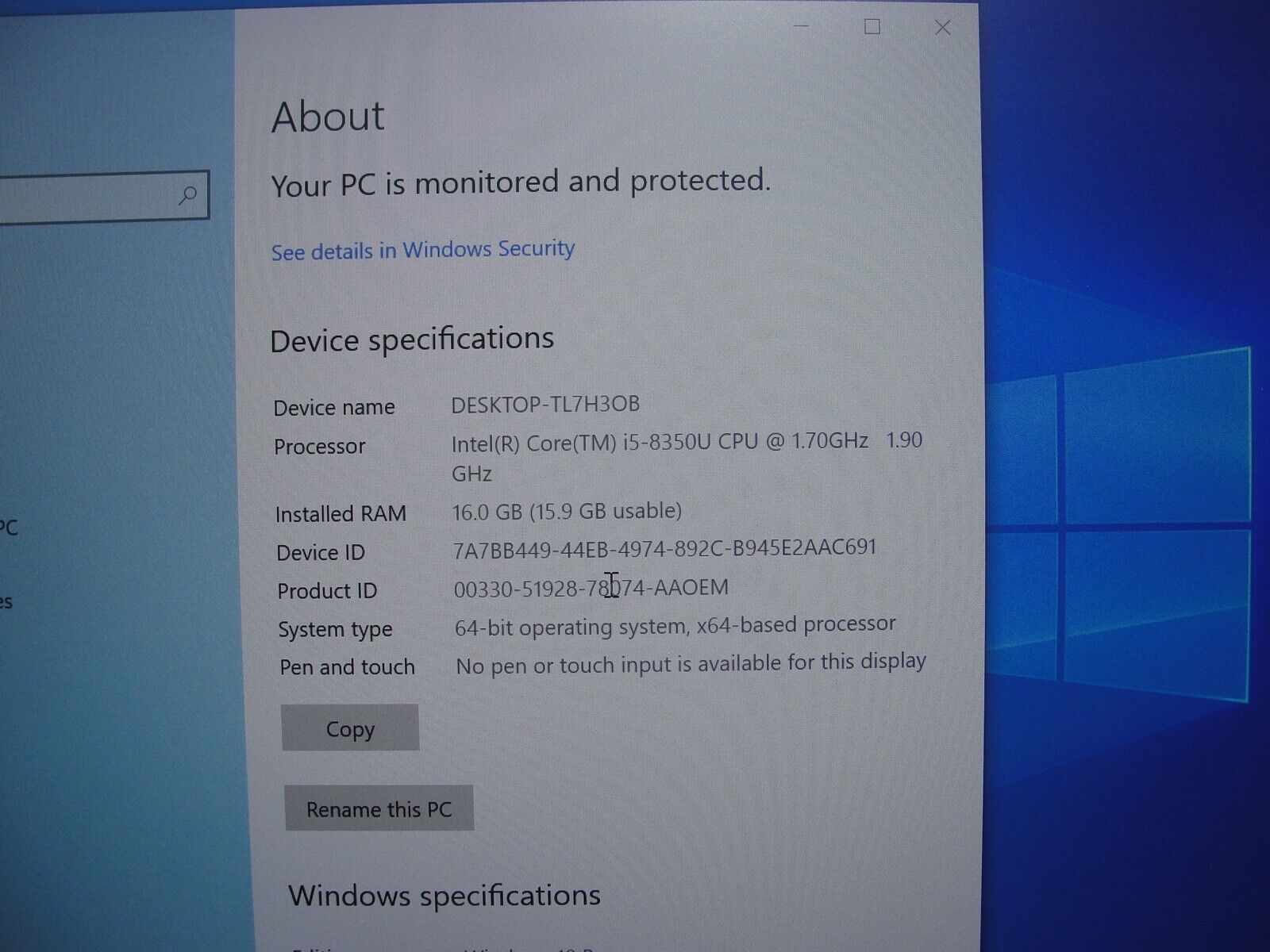This screenshot has height=952, width=1270.
Task: Click the Device name label
Action: (334, 408)
